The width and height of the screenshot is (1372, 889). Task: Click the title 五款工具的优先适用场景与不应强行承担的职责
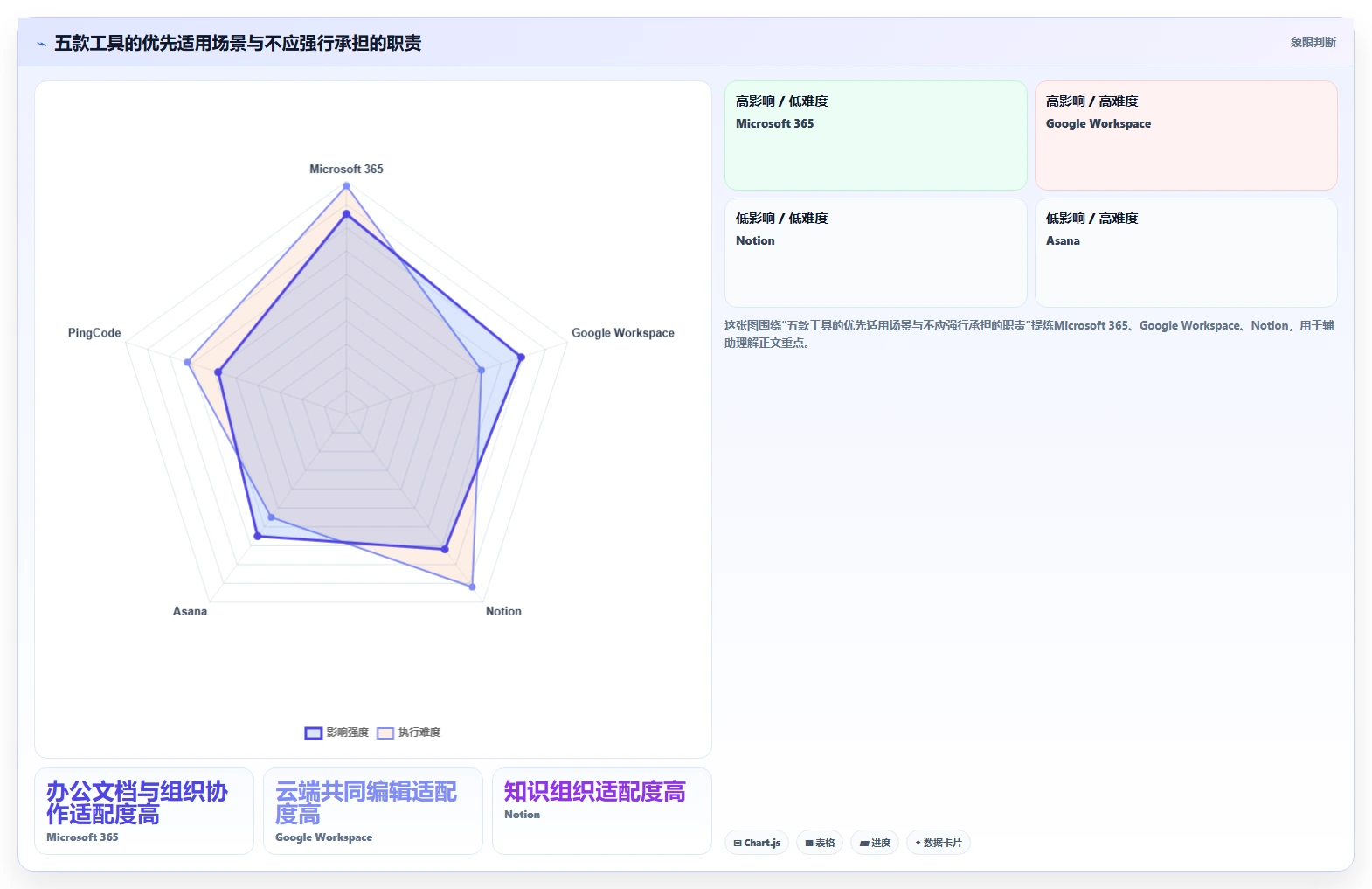[x=238, y=43]
